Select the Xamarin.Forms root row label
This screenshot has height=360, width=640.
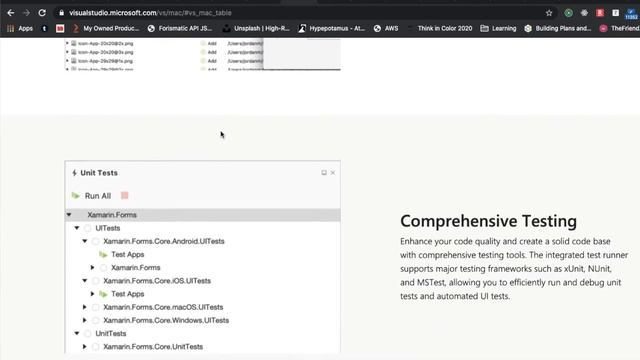click(112, 215)
